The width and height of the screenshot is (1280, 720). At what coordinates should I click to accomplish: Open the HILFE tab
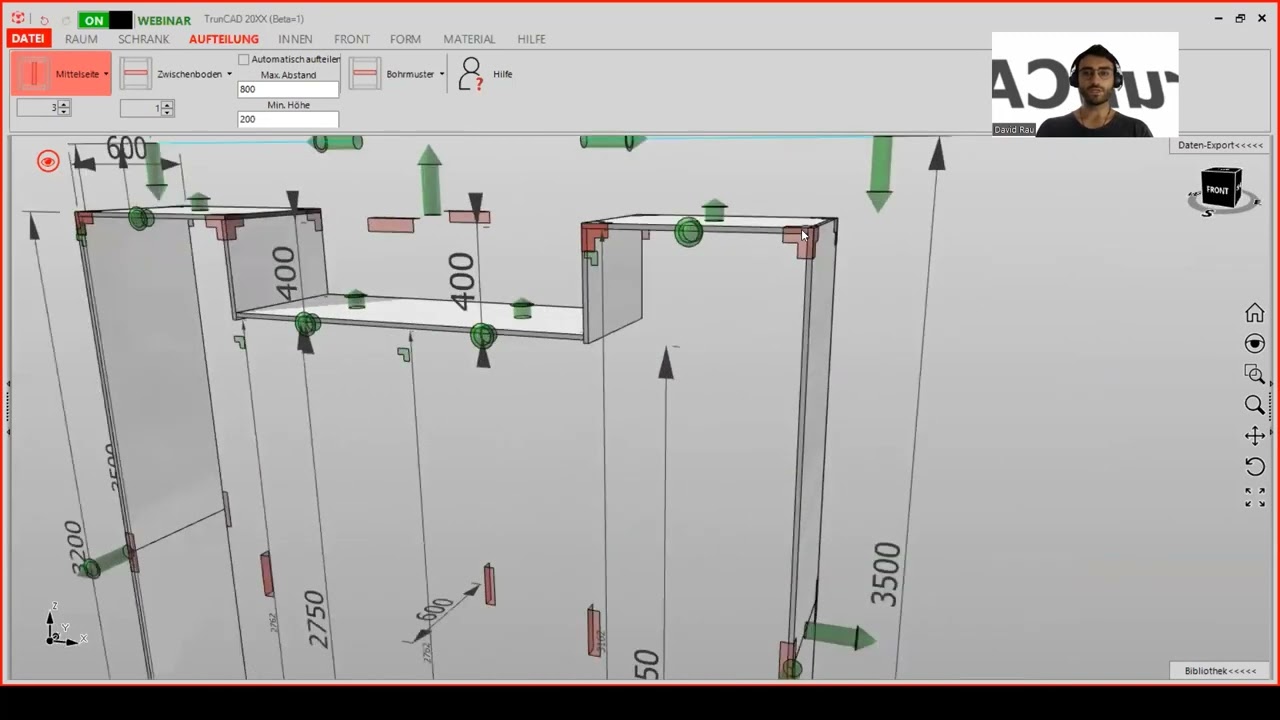click(531, 39)
